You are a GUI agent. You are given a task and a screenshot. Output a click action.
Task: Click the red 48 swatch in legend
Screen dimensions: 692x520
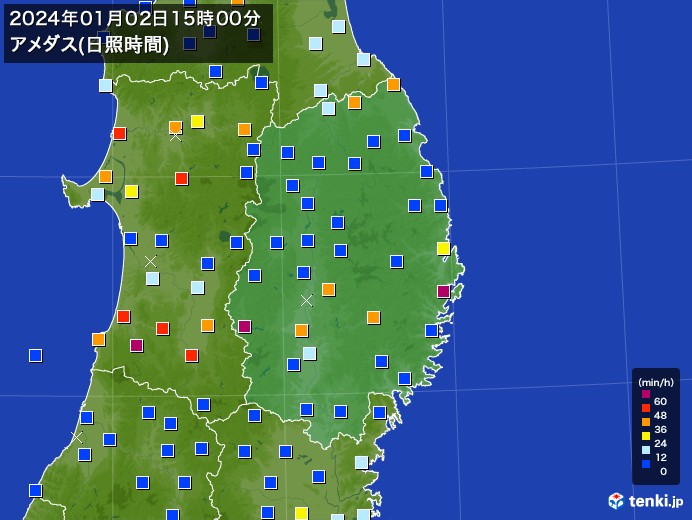coord(646,408)
